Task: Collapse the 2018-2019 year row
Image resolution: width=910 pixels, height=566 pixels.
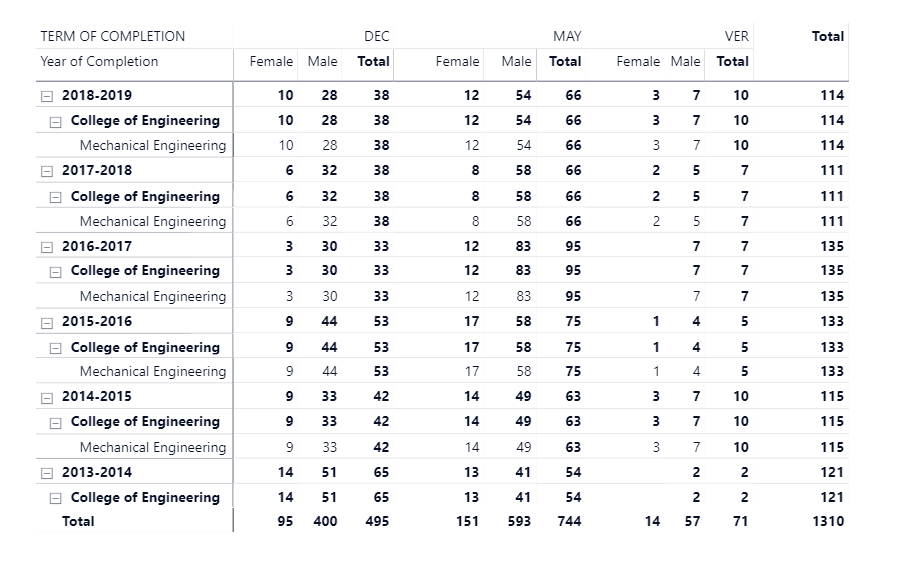Action: (47, 97)
